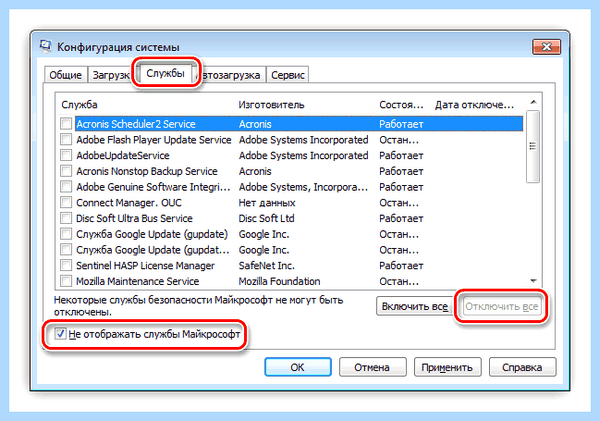Sort by Дата отключения column header
The height and width of the screenshot is (421, 600).
click(474, 105)
